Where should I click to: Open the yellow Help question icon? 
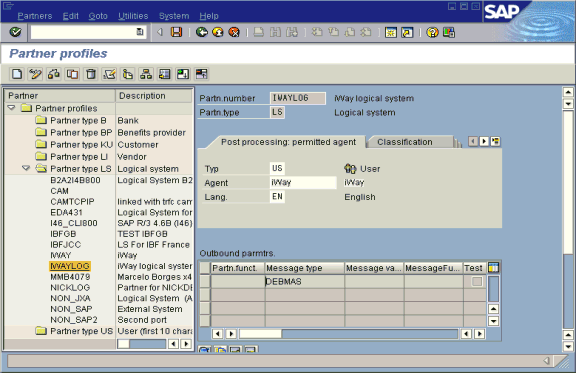[x=432, y=32]
